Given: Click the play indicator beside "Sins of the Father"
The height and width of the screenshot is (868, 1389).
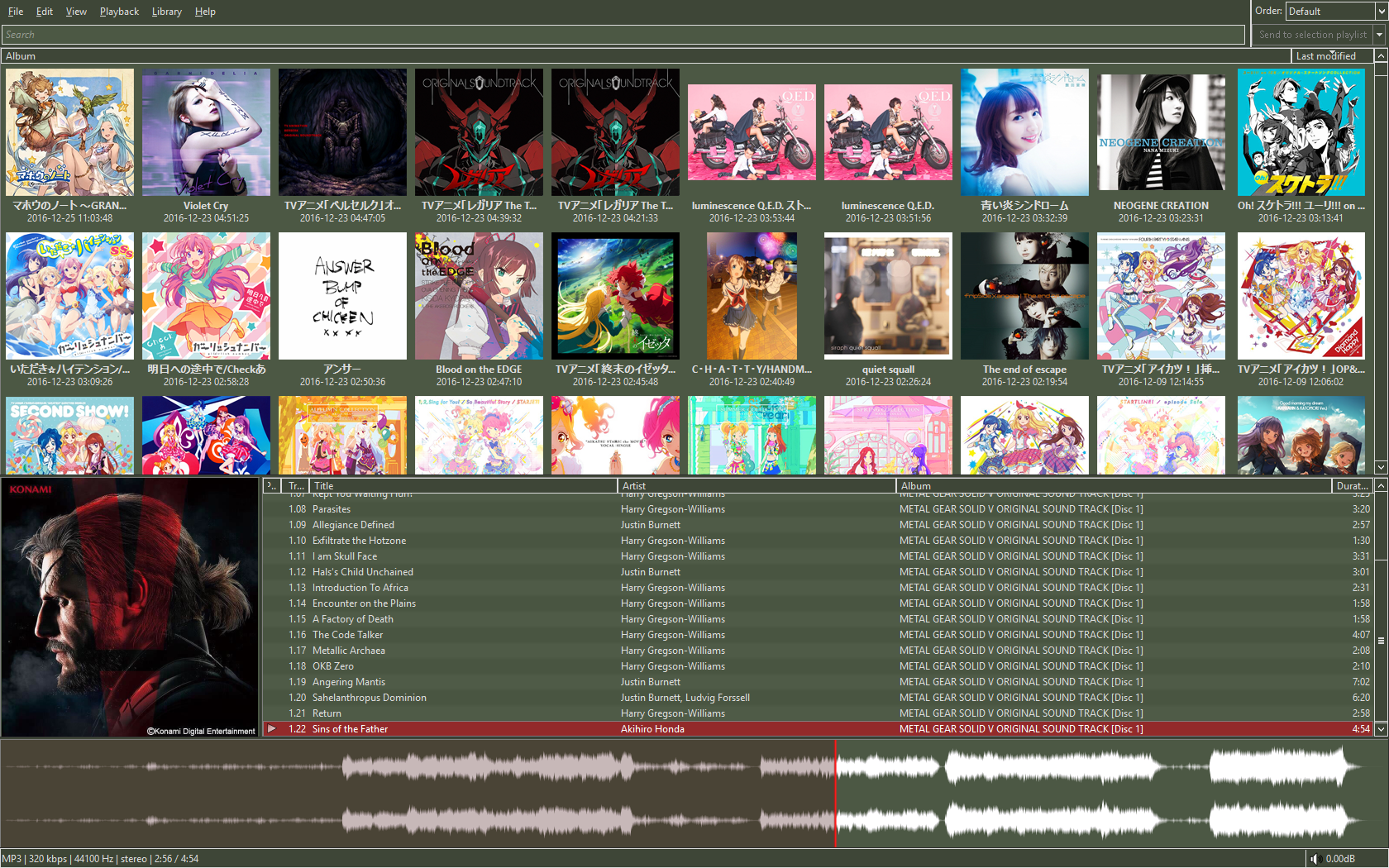Looking at the screenshot, I should pyautogui.click(x=272, y=728).
